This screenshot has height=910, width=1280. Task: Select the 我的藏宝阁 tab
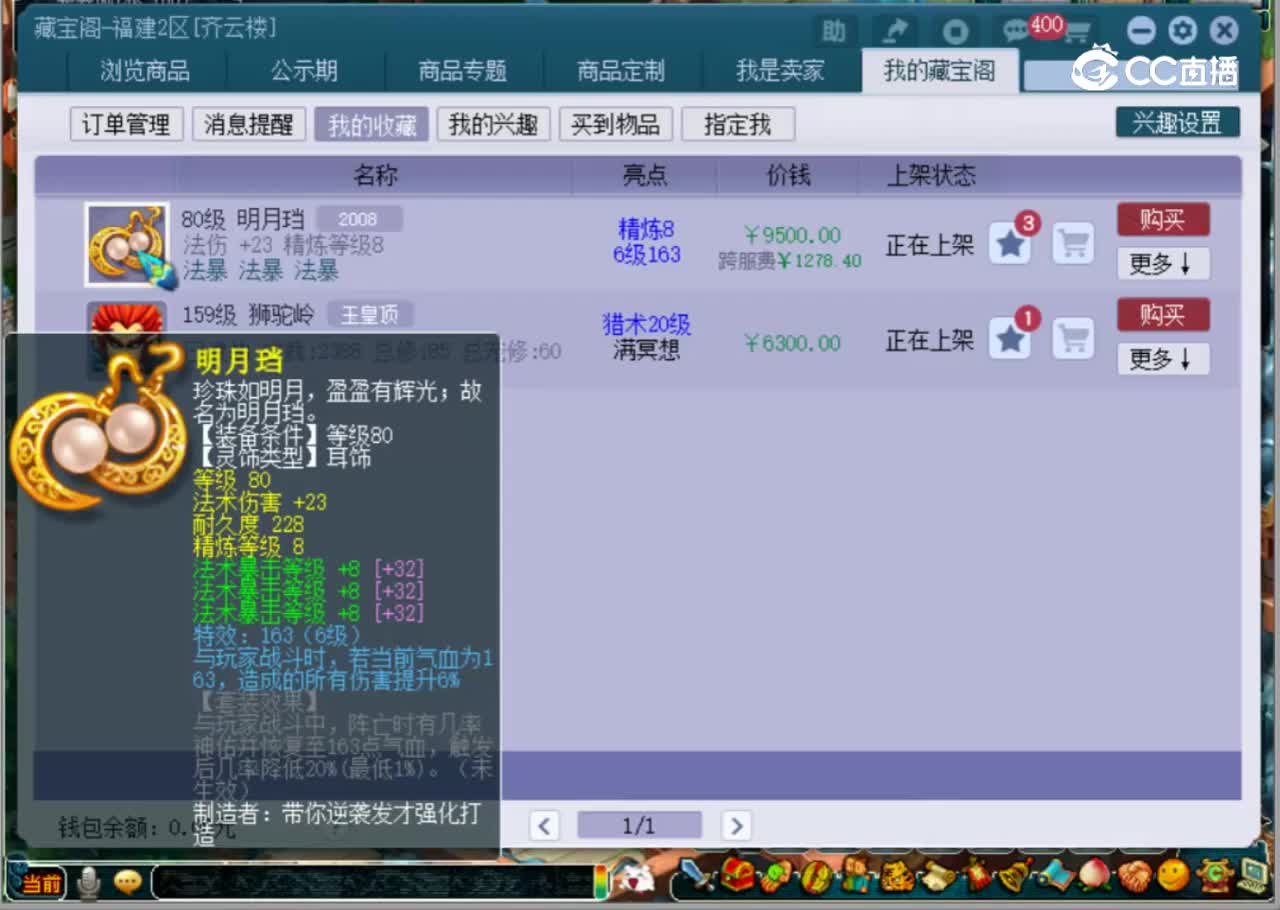[940, 71]
